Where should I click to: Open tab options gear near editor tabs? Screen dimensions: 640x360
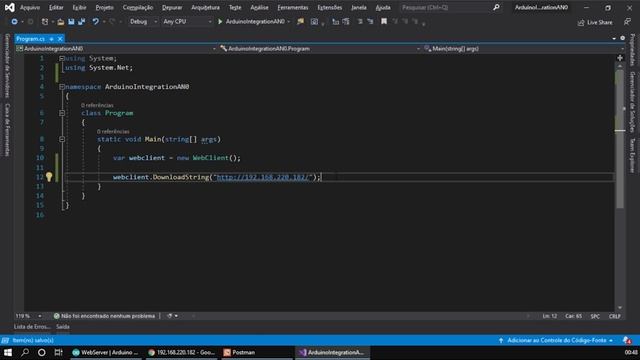point(622,38)
